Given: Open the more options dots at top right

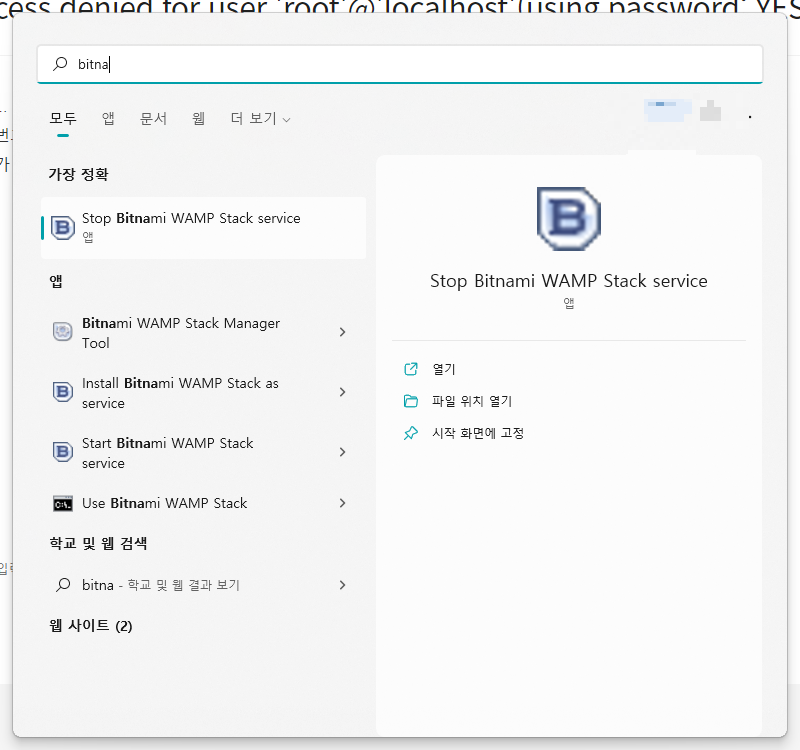Looking at the screenshot, I should (x=749, y=117).
